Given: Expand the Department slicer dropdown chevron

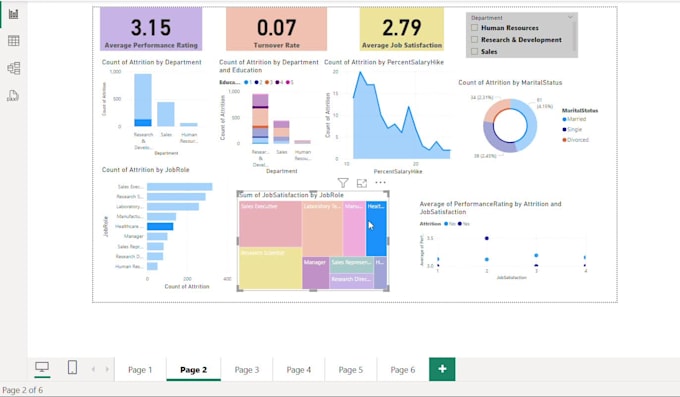Looking at the screenshot, I should 570,17.
